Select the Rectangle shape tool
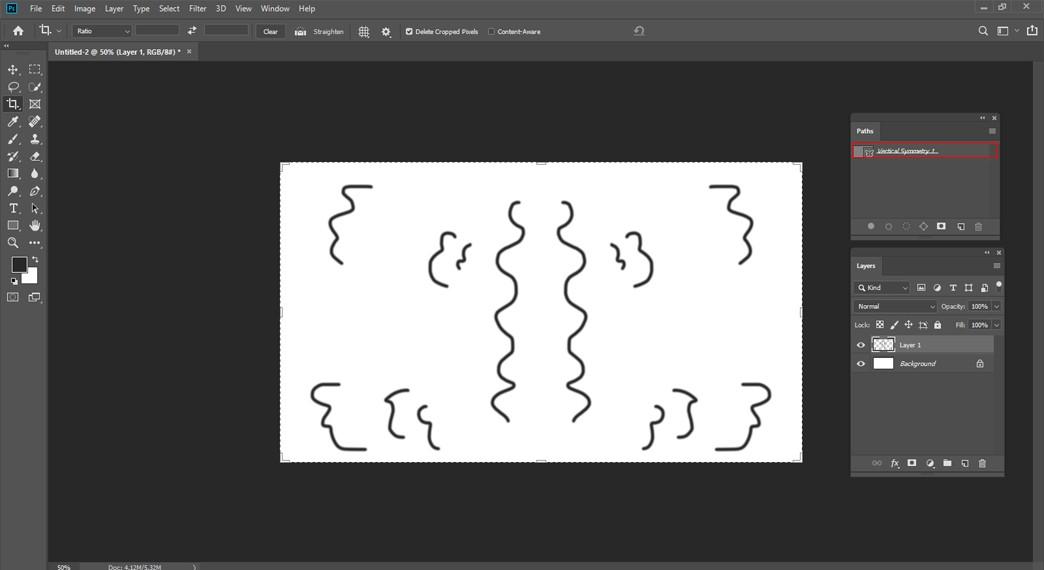The height and width of the screenshot is (570, 1044). click(x=13, y=226)
